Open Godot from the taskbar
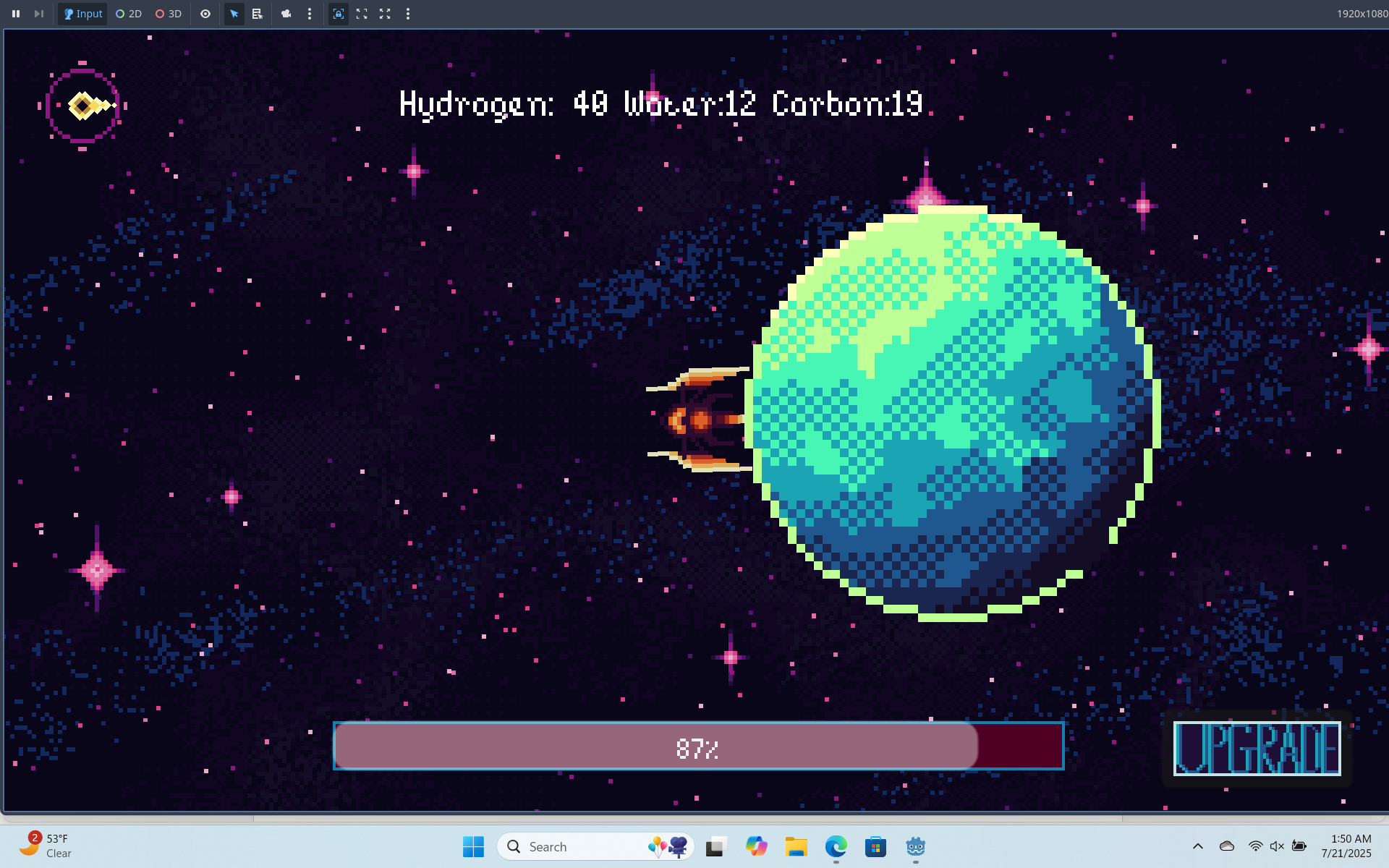Image resolution: width=1389 pixels, height=868 pixels. pyautogui.click(x=915, y=846)
